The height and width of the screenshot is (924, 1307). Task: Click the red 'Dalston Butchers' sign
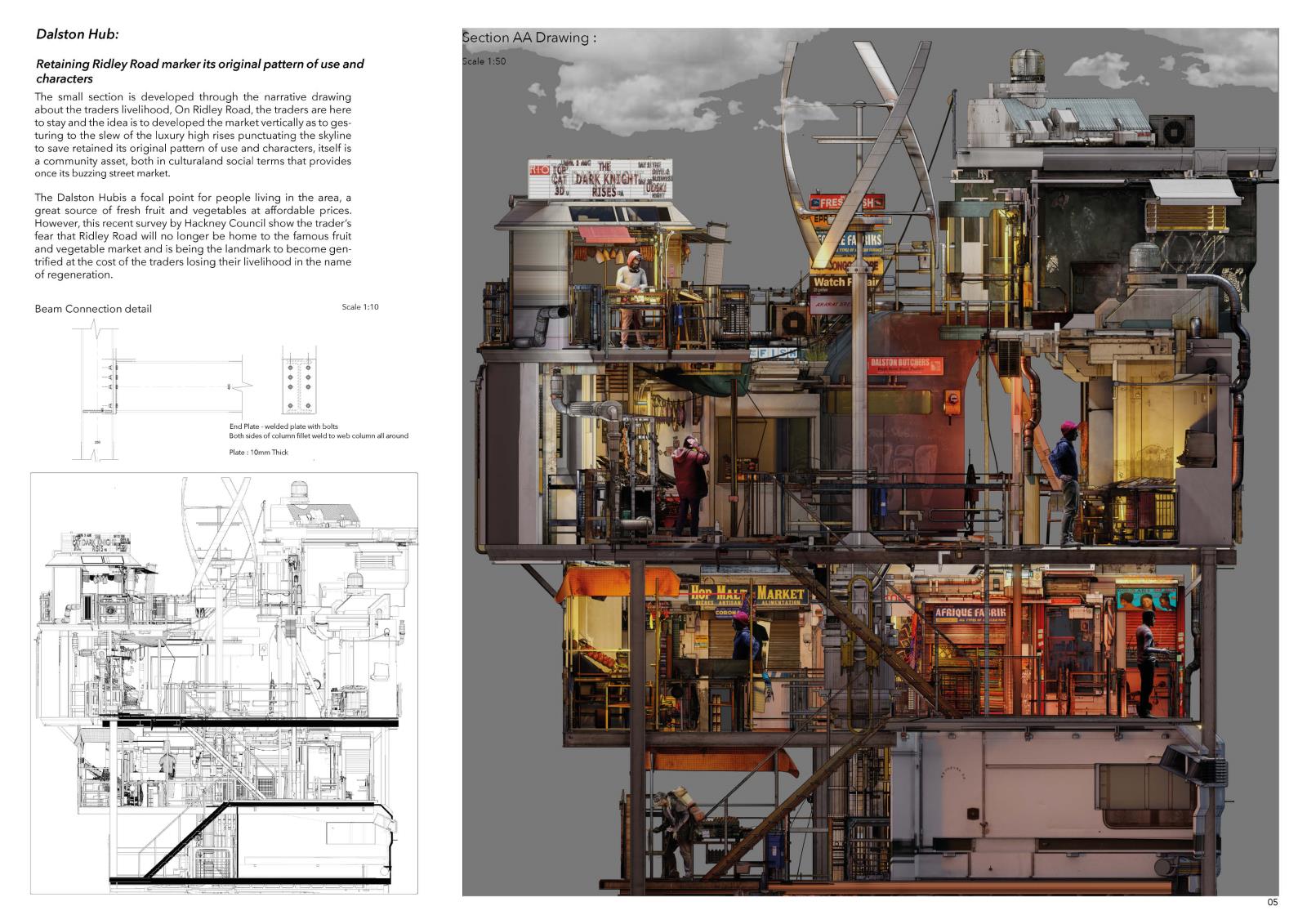pyautogui.click(x=905, y=365)
